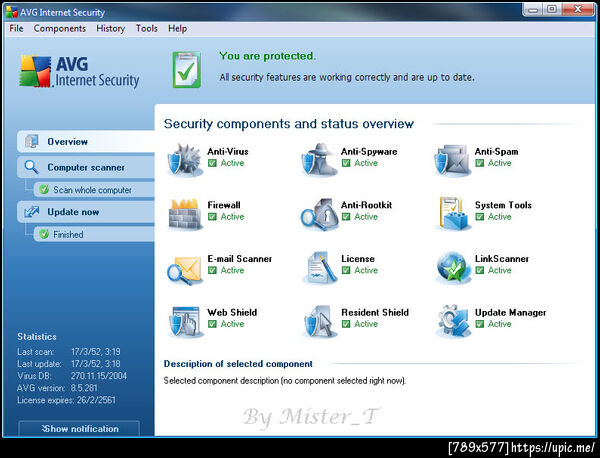This screenshot has height=458, width=600.
Task: Open the Firewall brick wall icon
Action: (x=185, y=214)
